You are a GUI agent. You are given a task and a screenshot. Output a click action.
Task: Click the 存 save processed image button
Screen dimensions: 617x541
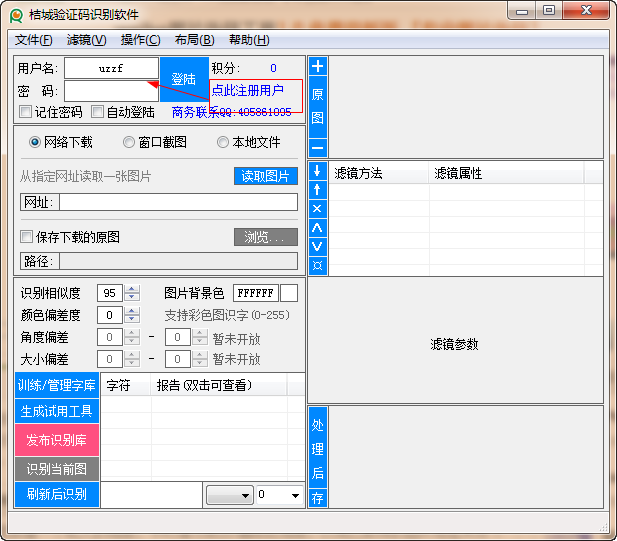tap(318, 499)
